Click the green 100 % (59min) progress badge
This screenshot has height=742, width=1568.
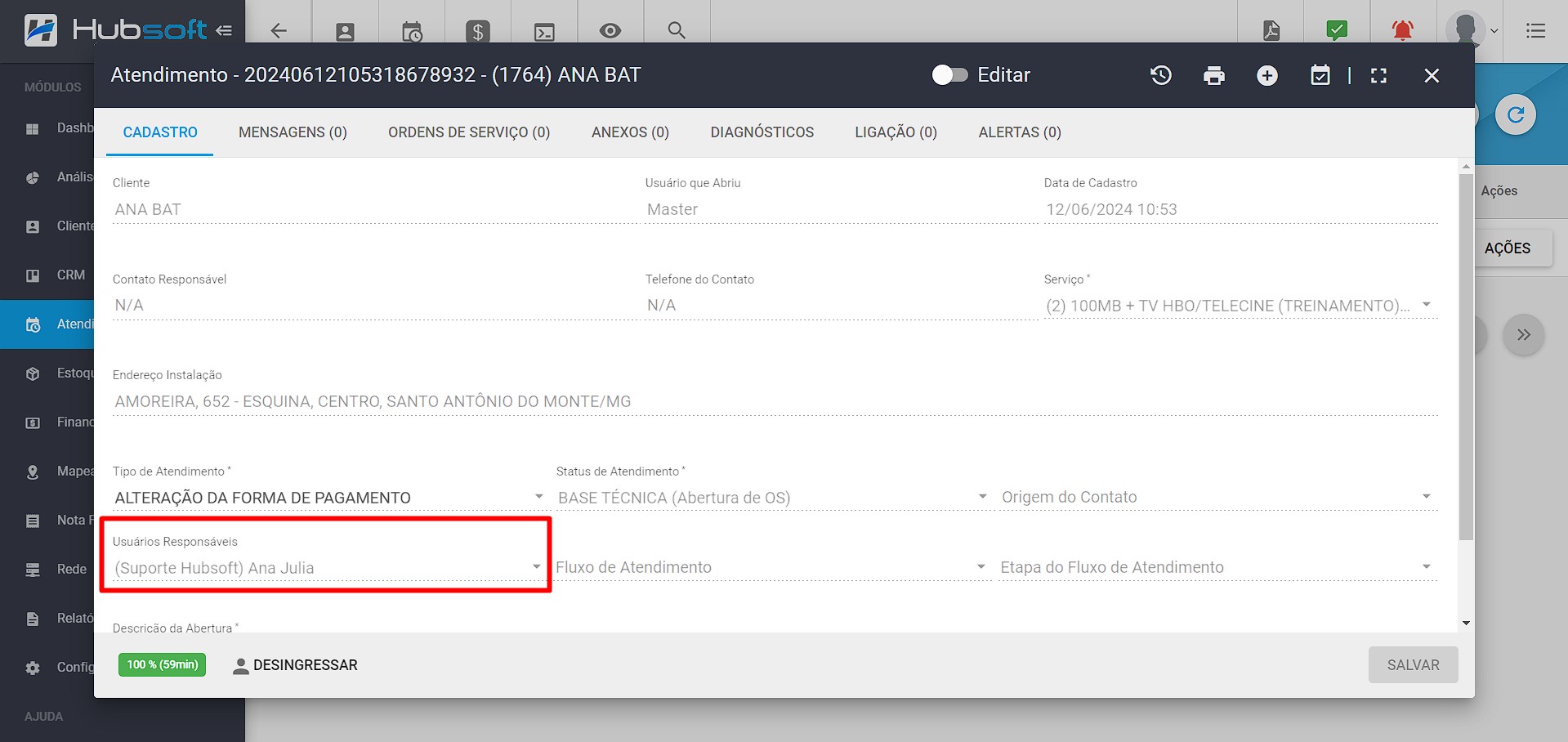point(163,665)
